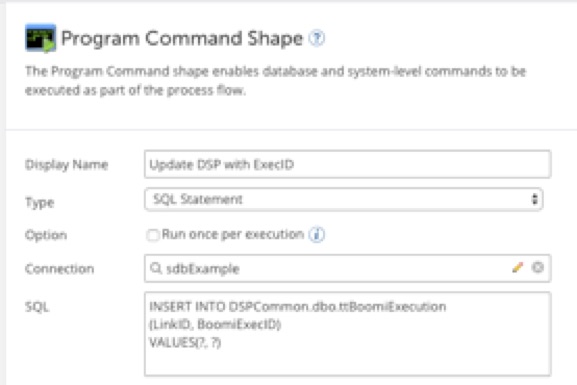Click the 'Run once per execution' label text
This screenshot has height=385, width=577.
(233, 234)
